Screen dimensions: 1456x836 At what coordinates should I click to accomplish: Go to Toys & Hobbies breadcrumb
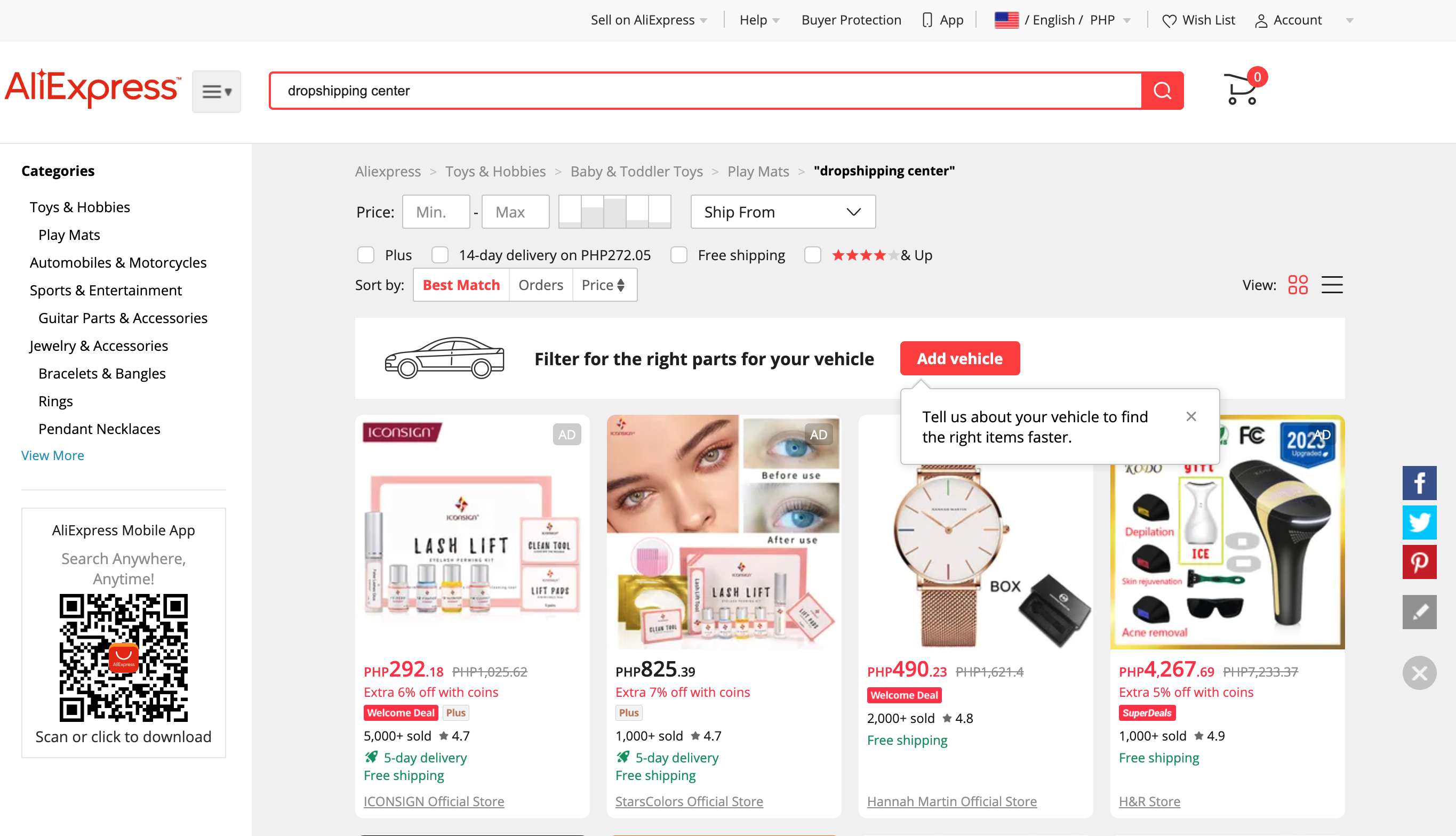(495, 171)
